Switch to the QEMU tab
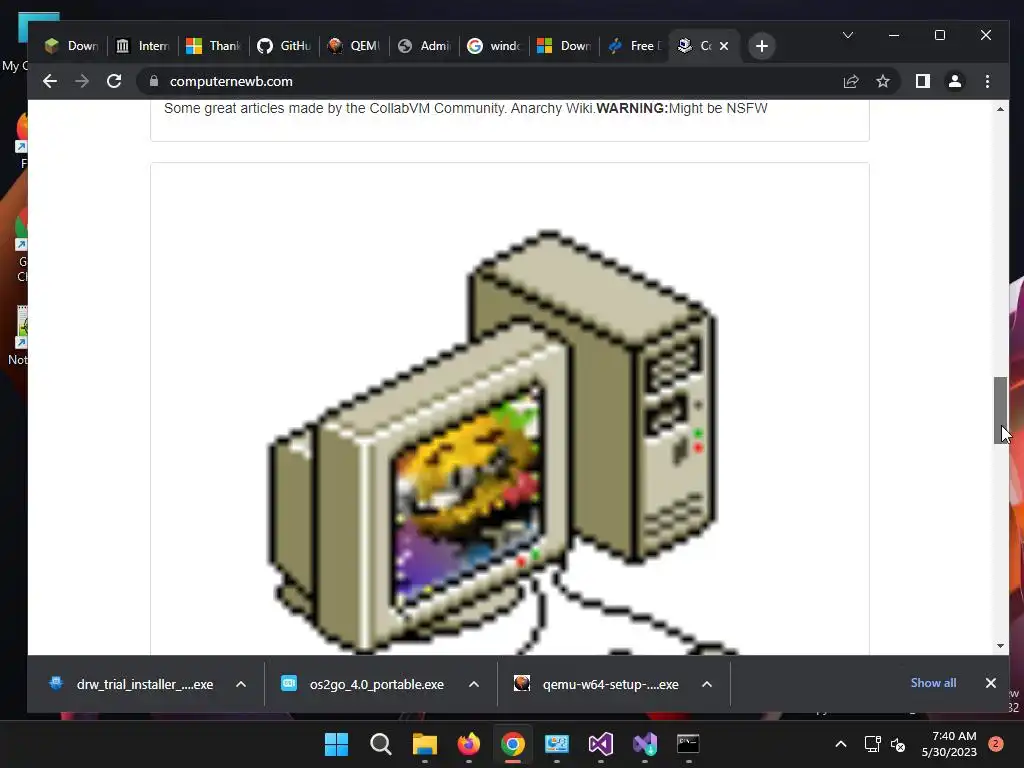This screenshot has height=768, width=1024. click(x=354, y=46)
